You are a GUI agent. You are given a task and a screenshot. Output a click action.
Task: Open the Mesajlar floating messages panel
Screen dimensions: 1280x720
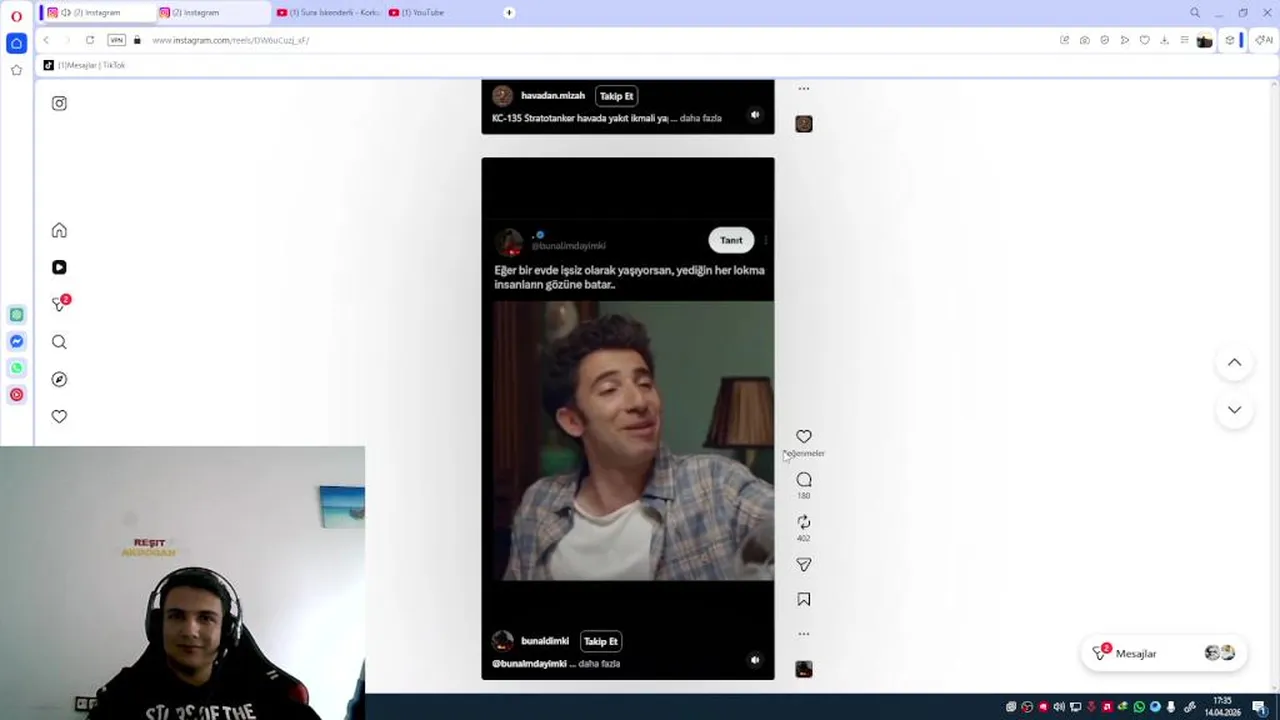click(1165, 653)
